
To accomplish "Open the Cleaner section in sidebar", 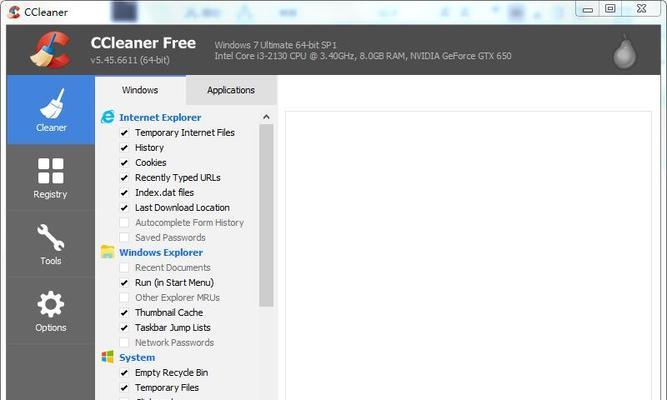I will pos(51,110).
